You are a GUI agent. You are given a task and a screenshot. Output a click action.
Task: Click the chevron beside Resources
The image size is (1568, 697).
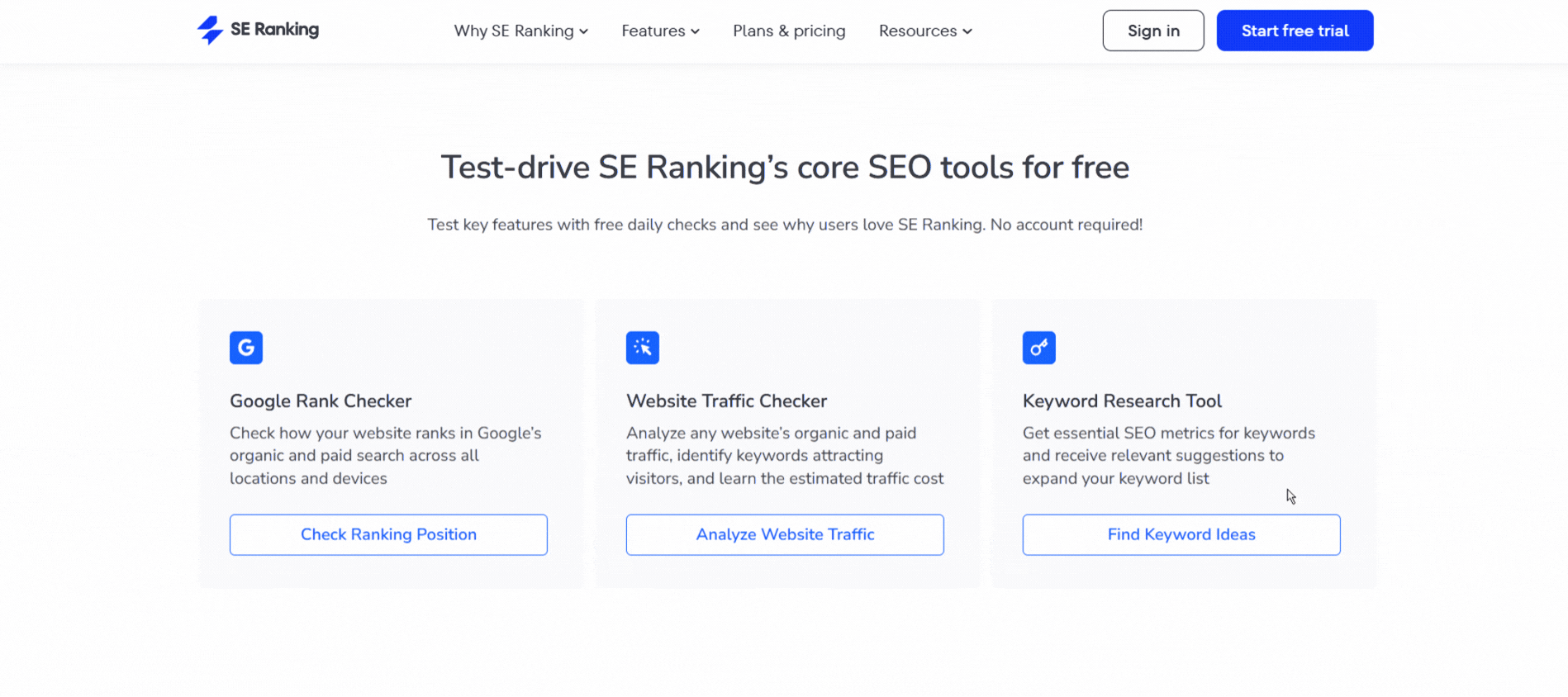(x=967, y=31)
